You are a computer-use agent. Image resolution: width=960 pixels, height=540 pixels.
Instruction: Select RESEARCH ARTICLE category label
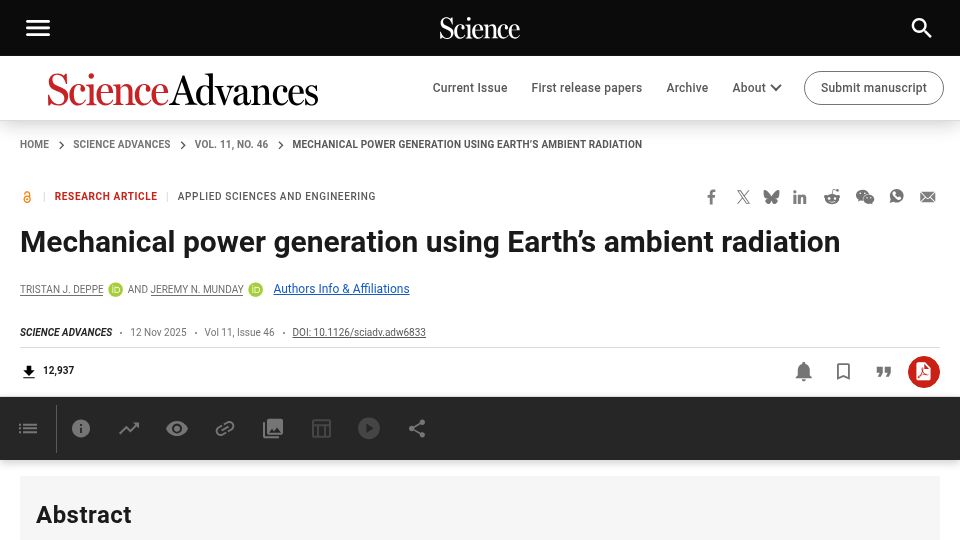106,197
